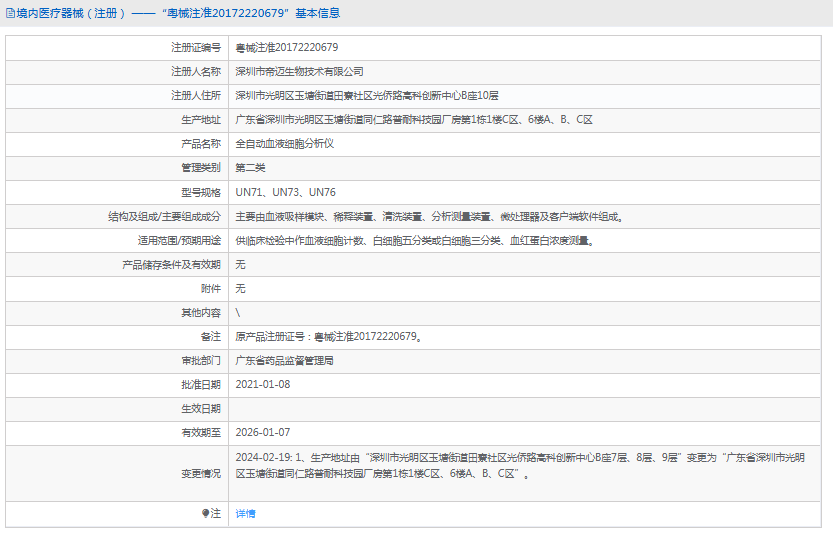833x535 pixels.
Task: Click the 审批部门 label
Action: coord(201,361)
